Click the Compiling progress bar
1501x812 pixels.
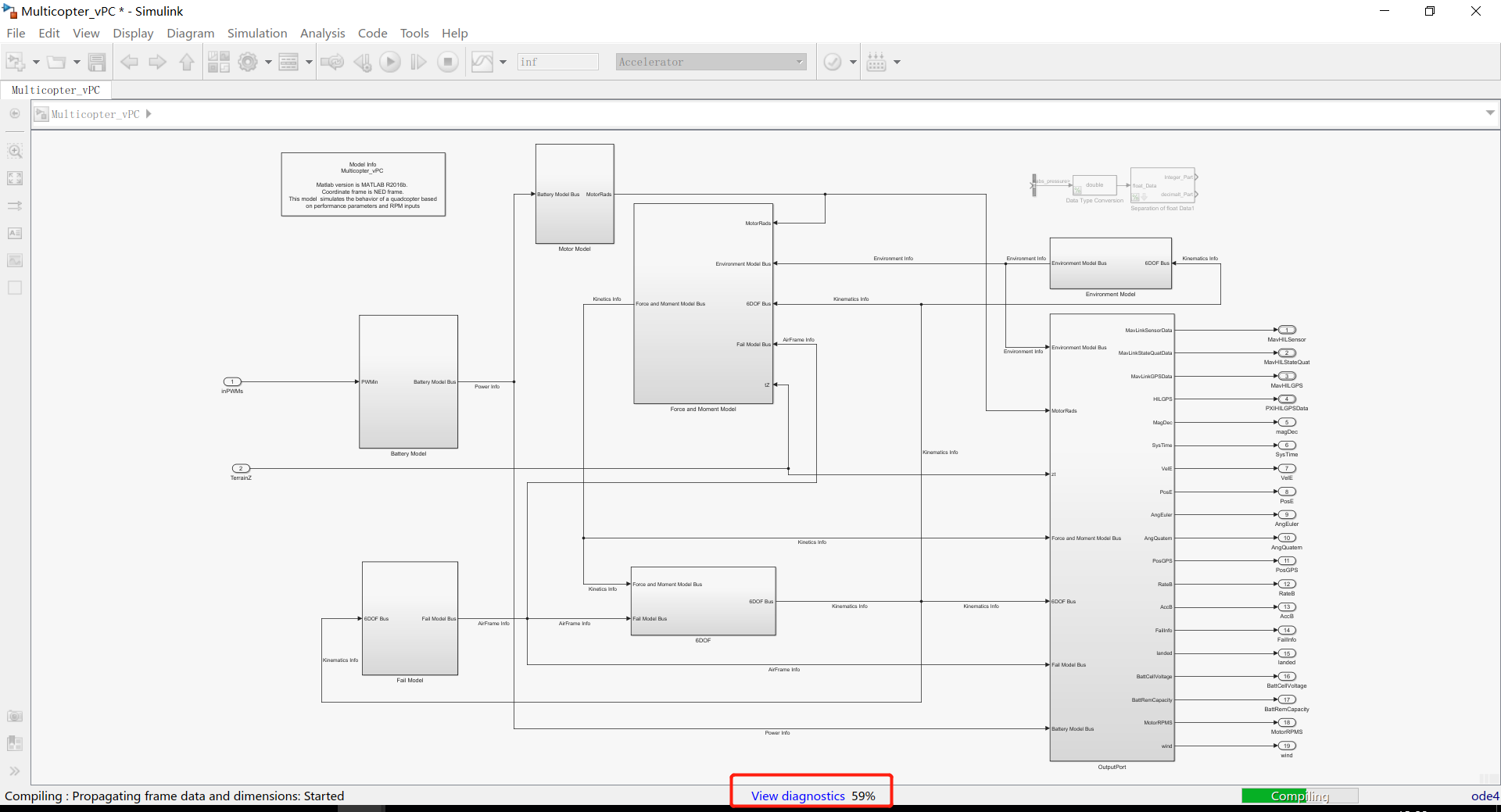click(x=1300, y=796)
